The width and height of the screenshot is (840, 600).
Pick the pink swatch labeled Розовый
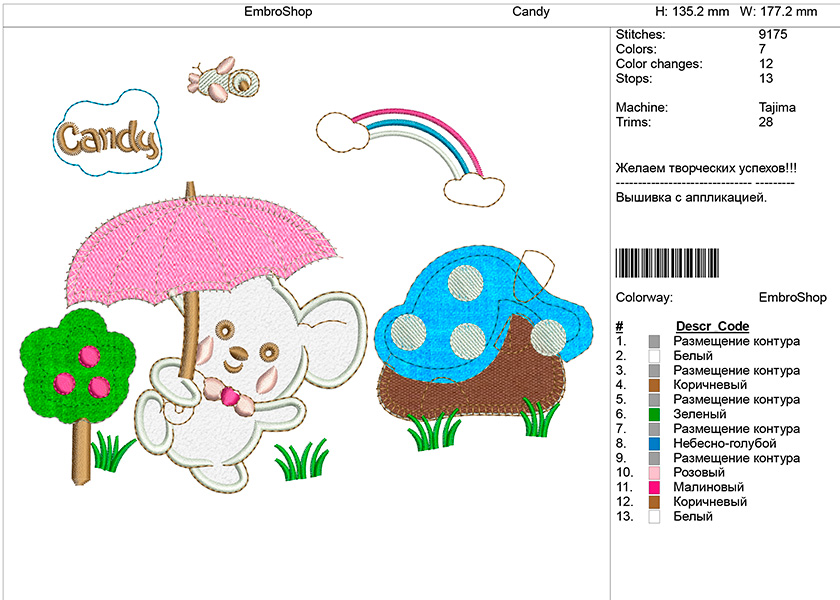(x=654, y=473)
